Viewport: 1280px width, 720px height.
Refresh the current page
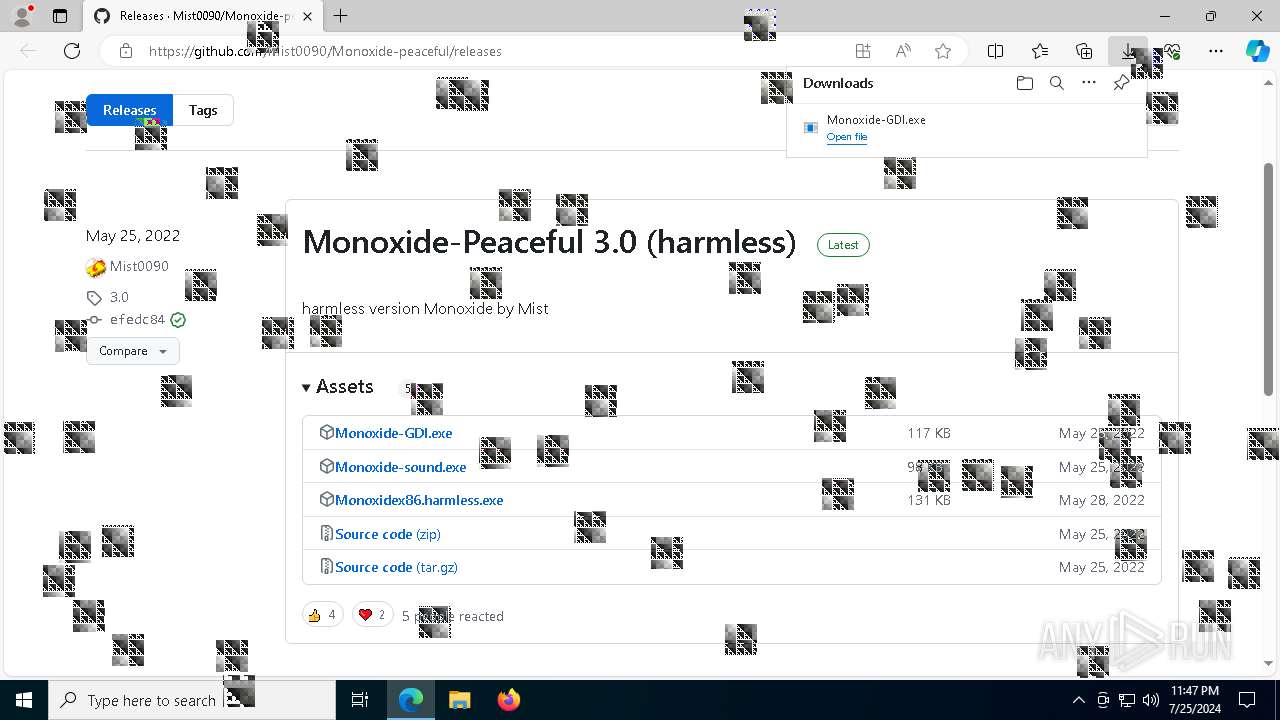(x=72, y=51)
